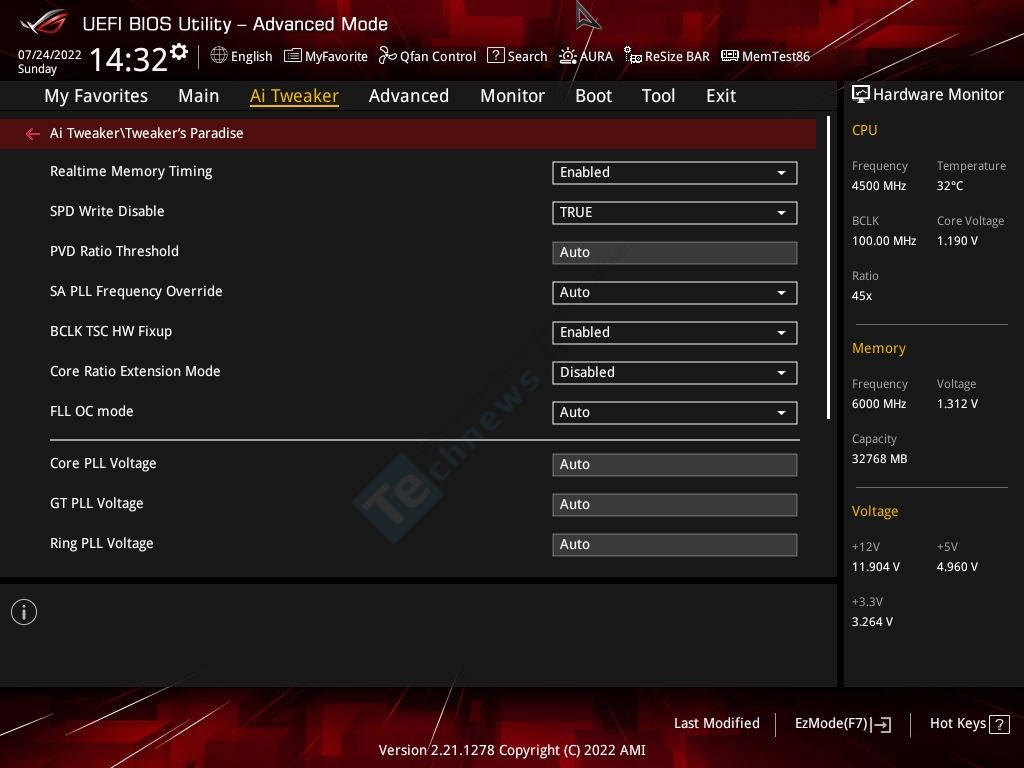Click the 4500 MHz CPU frequency value
This screenshot has height=768, width=1024.
(x=879, y=185)
